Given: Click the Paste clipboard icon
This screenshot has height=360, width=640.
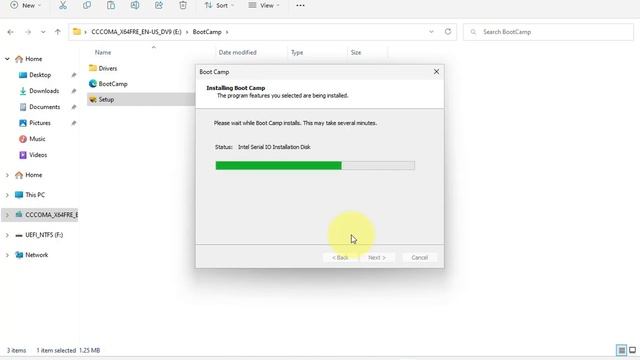Looking at the screenshot, I should pyautogui.click(x=111, y=5).
